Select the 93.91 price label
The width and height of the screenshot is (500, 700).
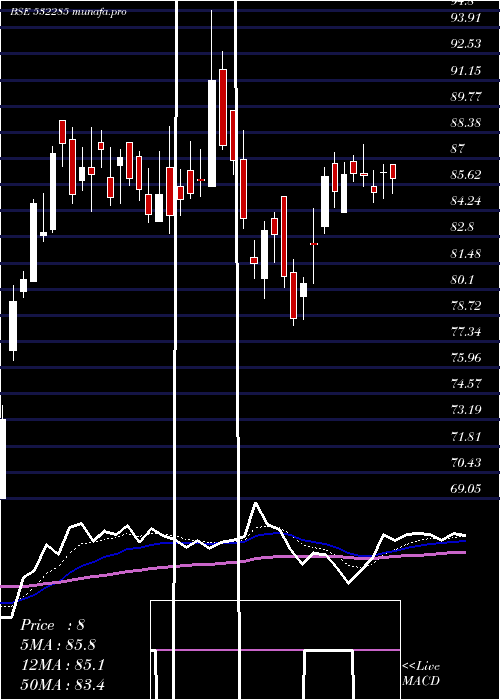pyautogui.click(x=466, y=18)
